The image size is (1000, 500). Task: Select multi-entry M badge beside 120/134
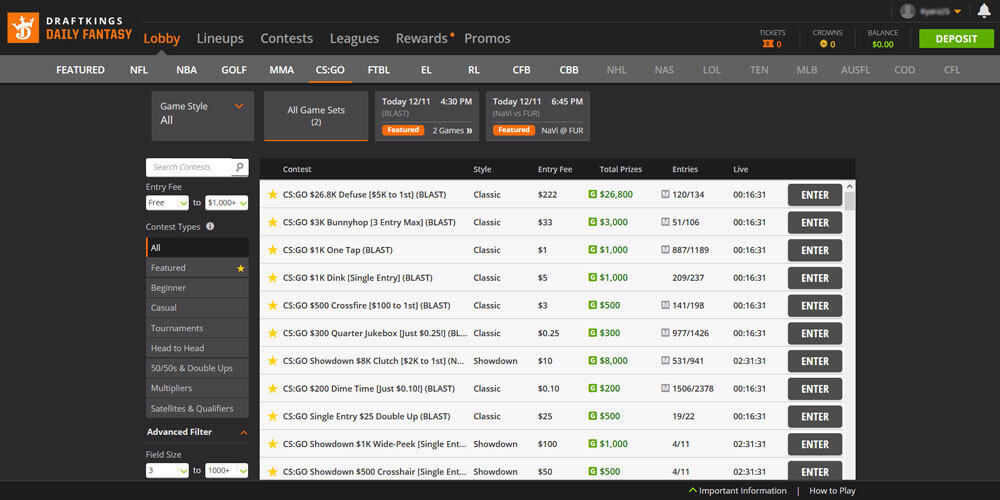[x=665, y=195]
